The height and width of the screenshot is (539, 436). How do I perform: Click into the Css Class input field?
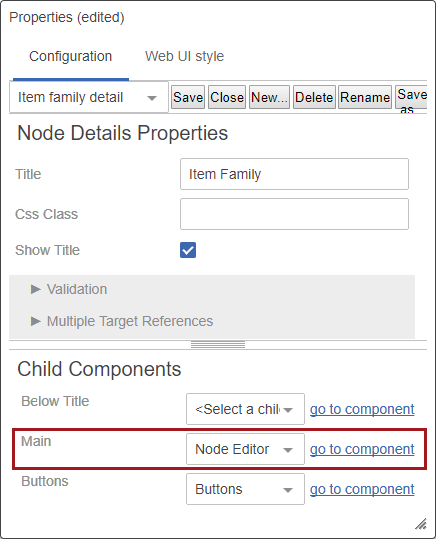point(294,214)
